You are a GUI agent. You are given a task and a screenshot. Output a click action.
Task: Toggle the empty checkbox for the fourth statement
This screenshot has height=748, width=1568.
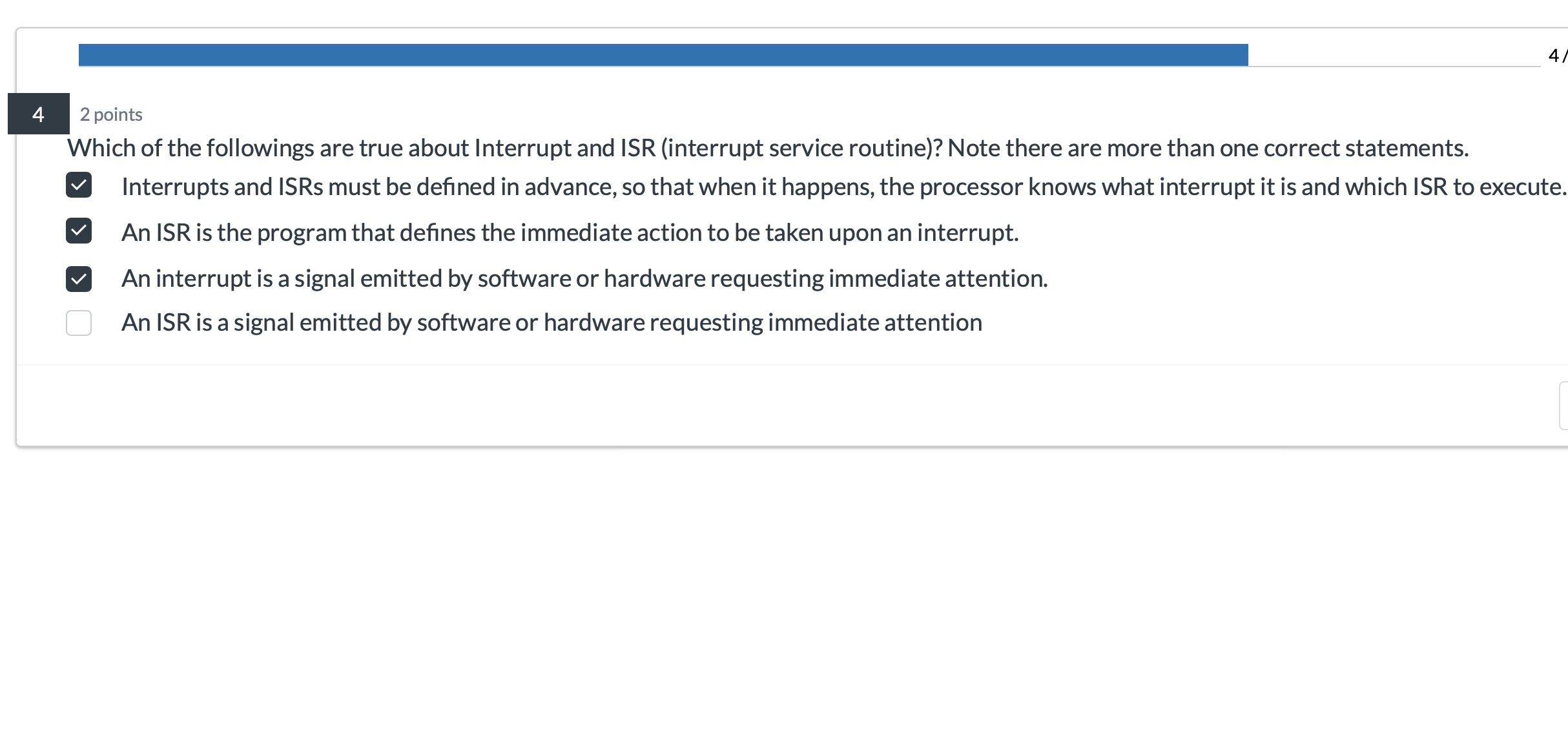(x=77, y=323)
